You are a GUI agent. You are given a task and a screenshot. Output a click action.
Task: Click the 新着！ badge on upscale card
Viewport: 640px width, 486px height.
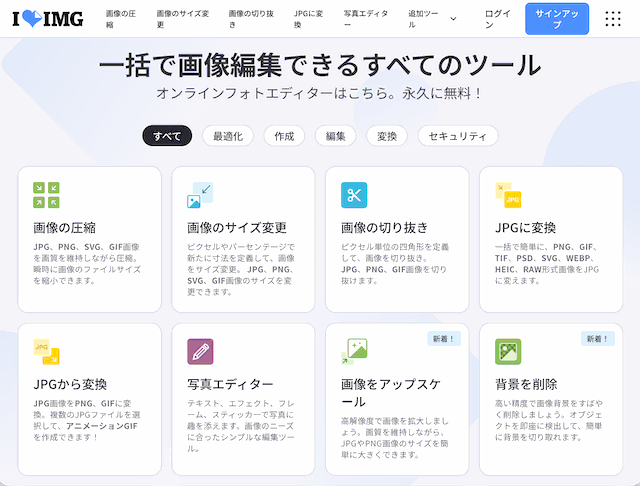click(x=444, y=339)
